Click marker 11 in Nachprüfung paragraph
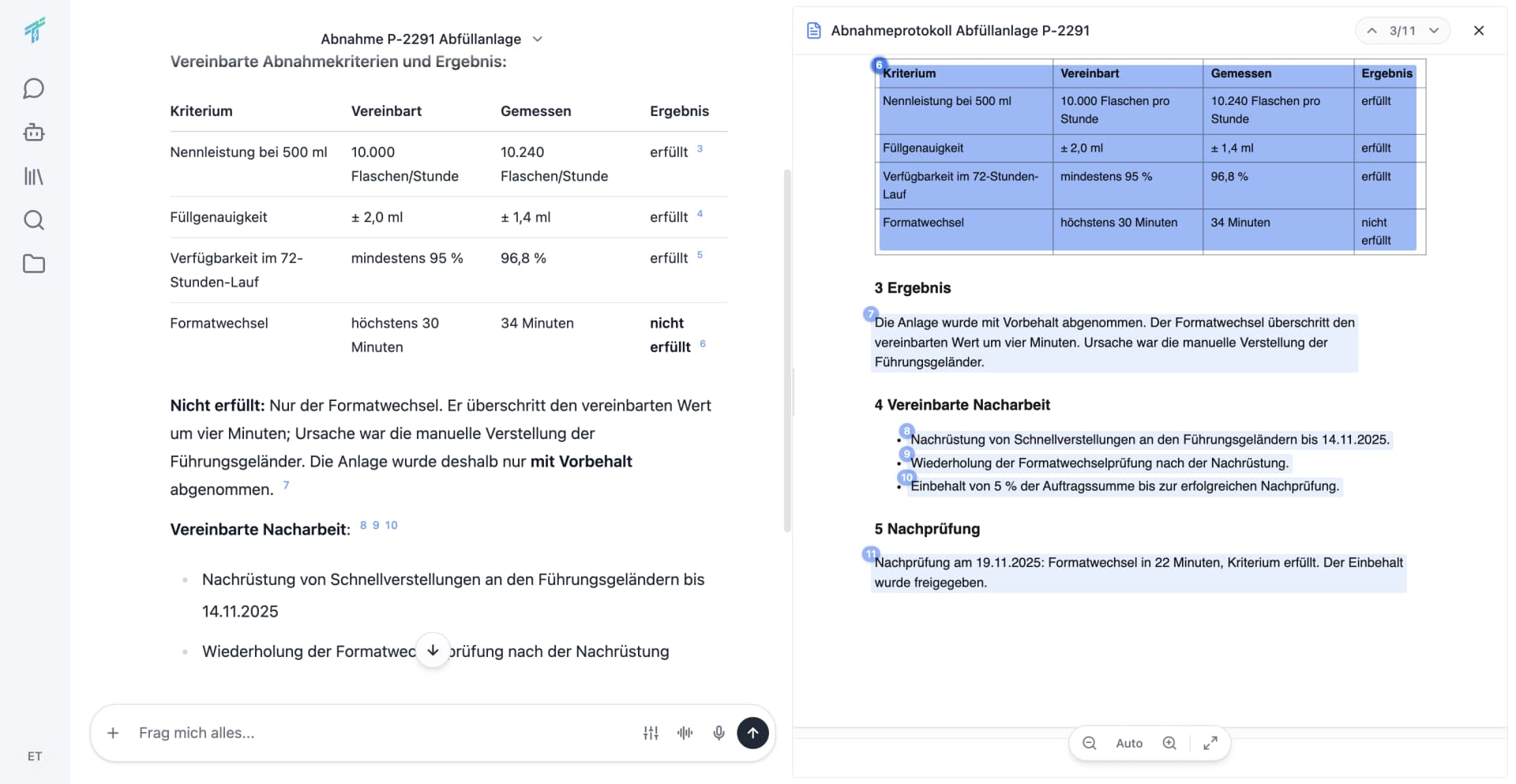This screenshot has height=784, width=1516. tap(870, 554)
